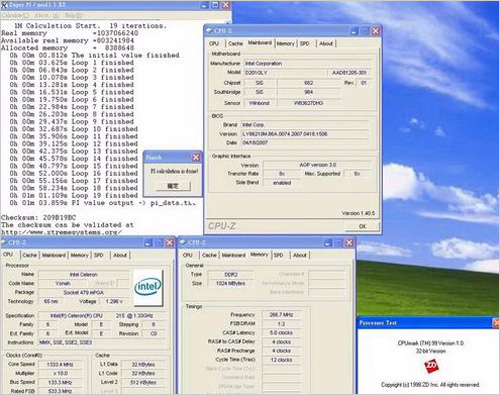This screenshot has width=500, height=395.
Task: Minimize the Super PI window
Action: [x=205, y=5]
